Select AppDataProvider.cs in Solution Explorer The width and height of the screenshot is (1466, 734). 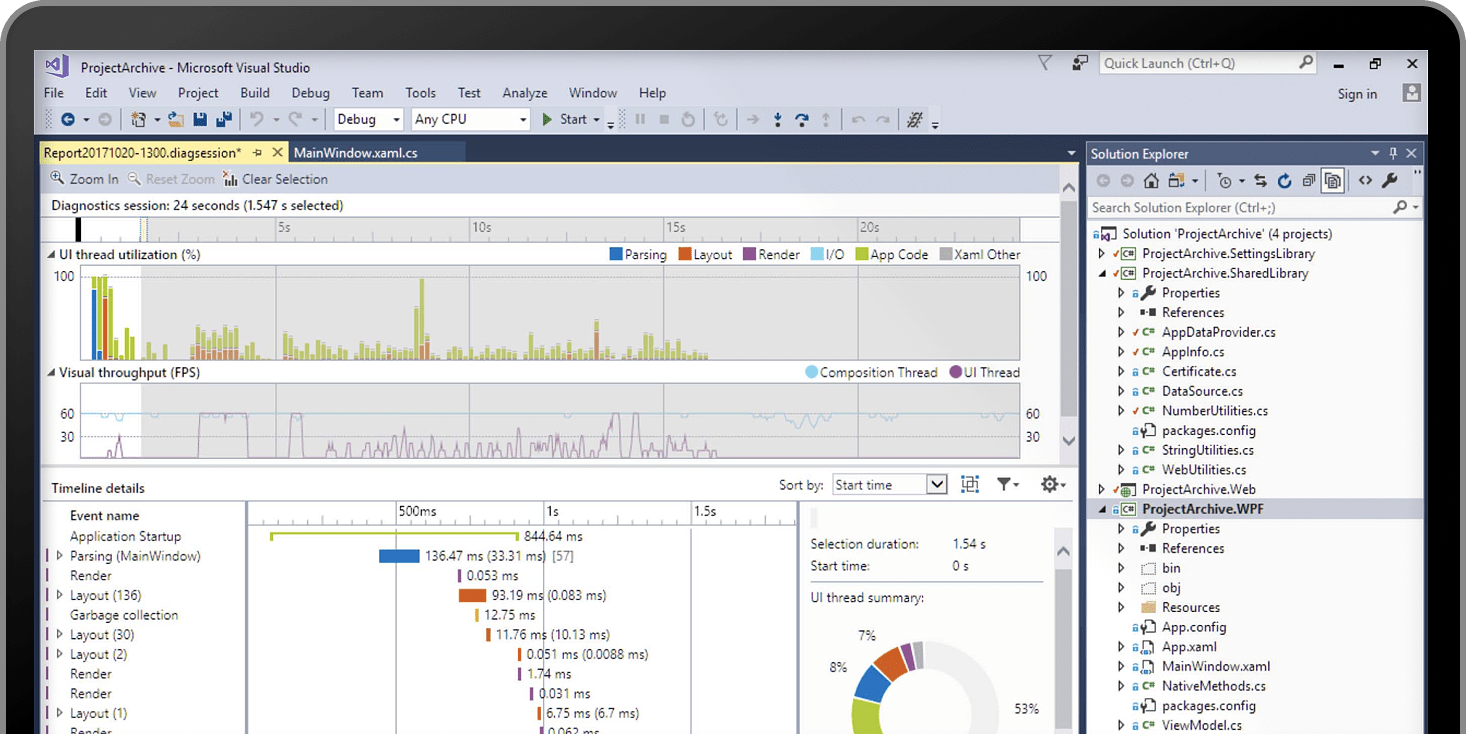tap(1218, 332)
